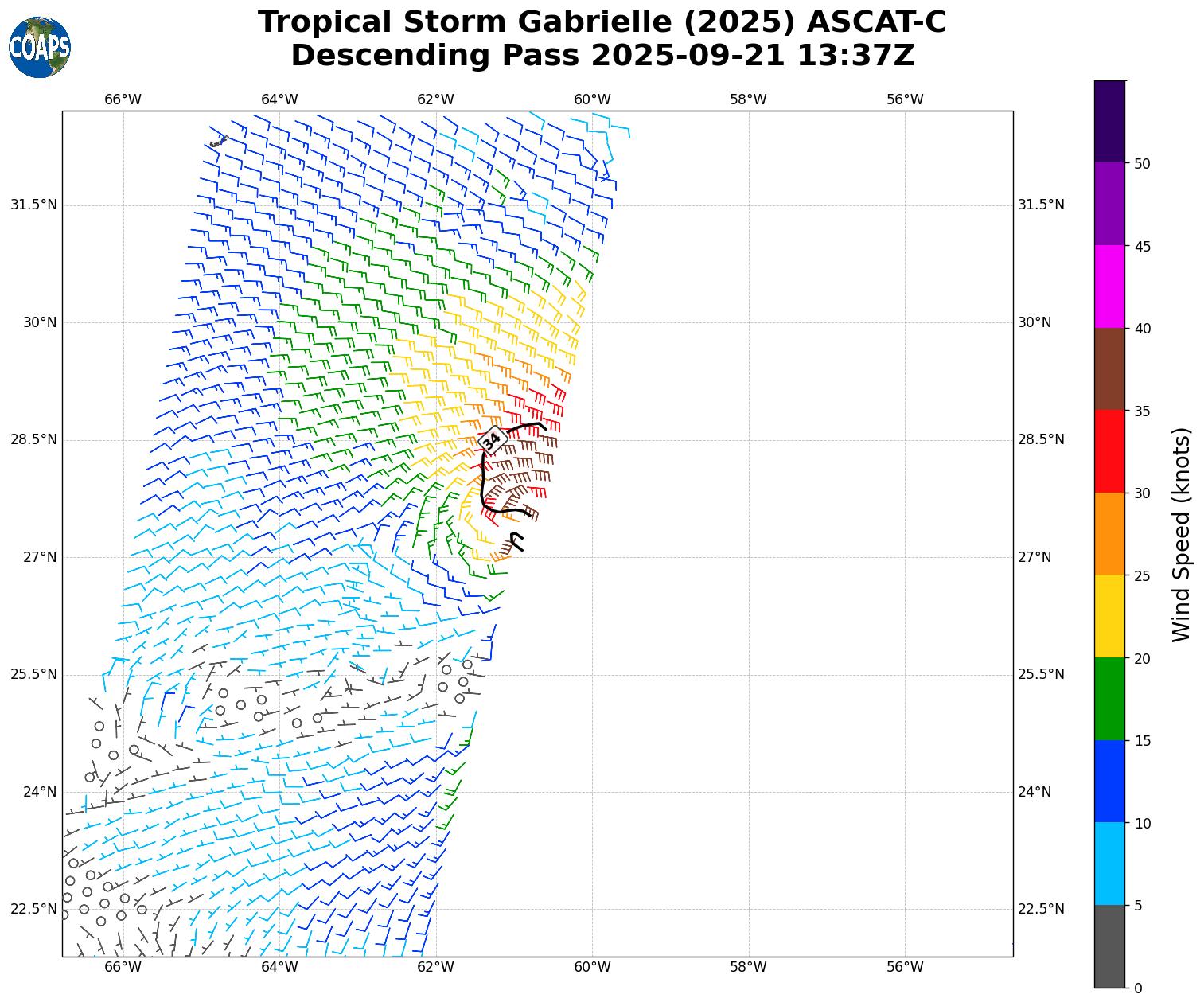This screenshot has width=1204, height=1006.
Task: Click the right 24°N latitude label
Action: (1035, 792)
